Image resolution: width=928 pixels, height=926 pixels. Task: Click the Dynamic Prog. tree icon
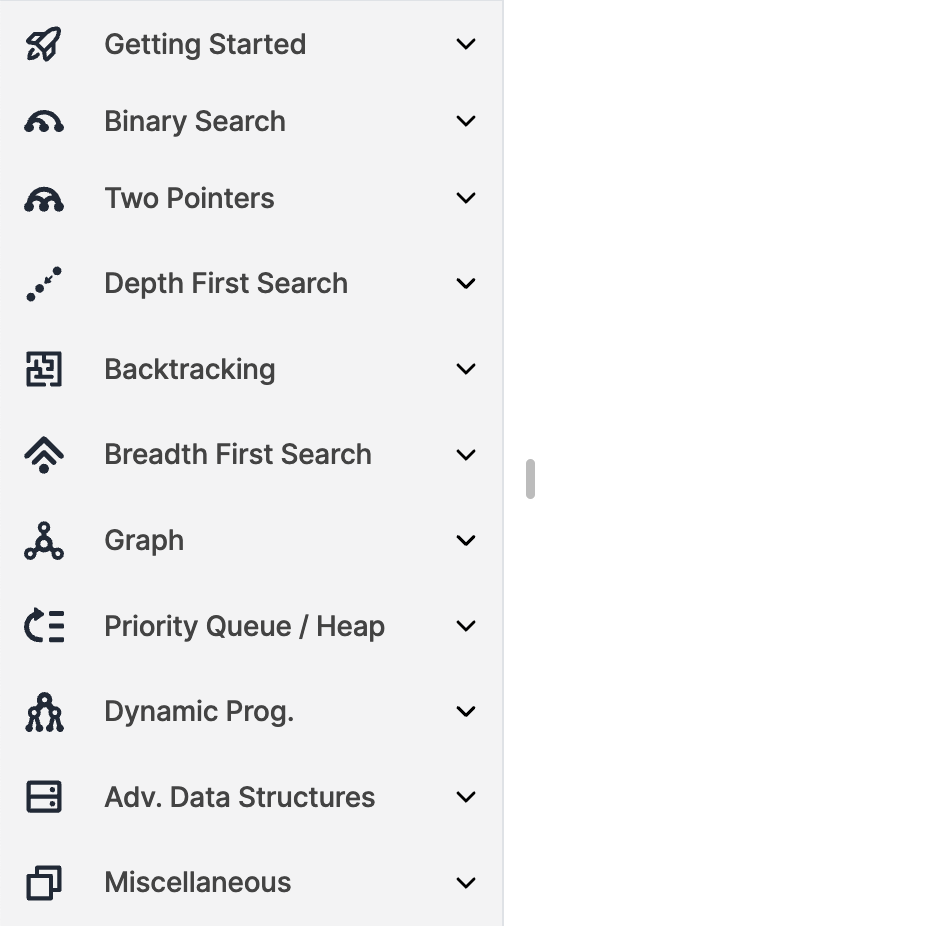43,710
